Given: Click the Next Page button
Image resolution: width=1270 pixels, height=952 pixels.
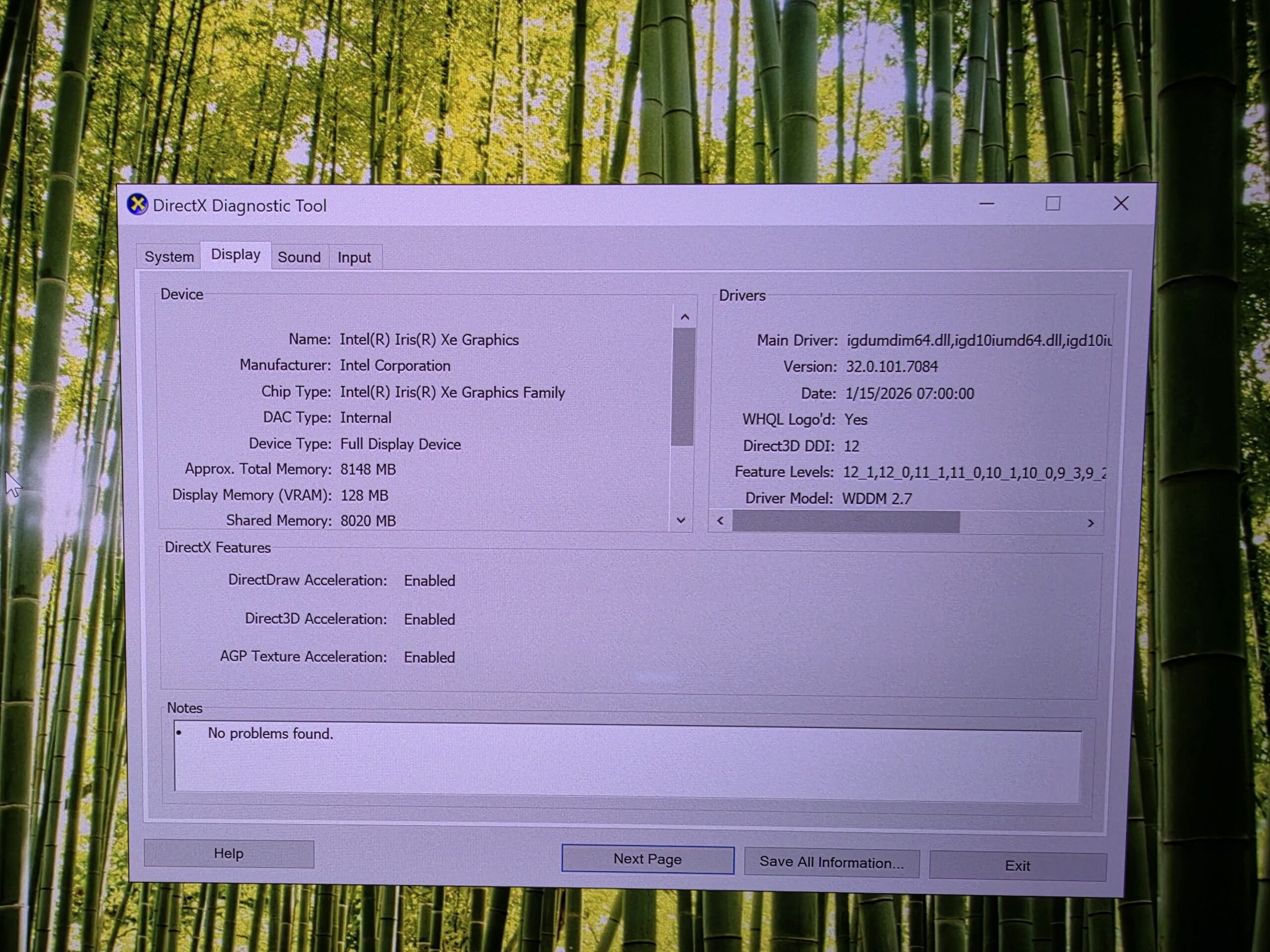Looking at the screenshot, I should (x=647, y=859).
